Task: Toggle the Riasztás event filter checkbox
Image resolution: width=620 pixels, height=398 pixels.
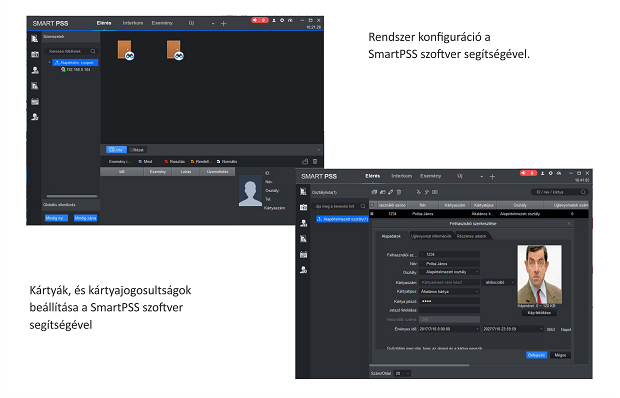Action: coord(166,162)
